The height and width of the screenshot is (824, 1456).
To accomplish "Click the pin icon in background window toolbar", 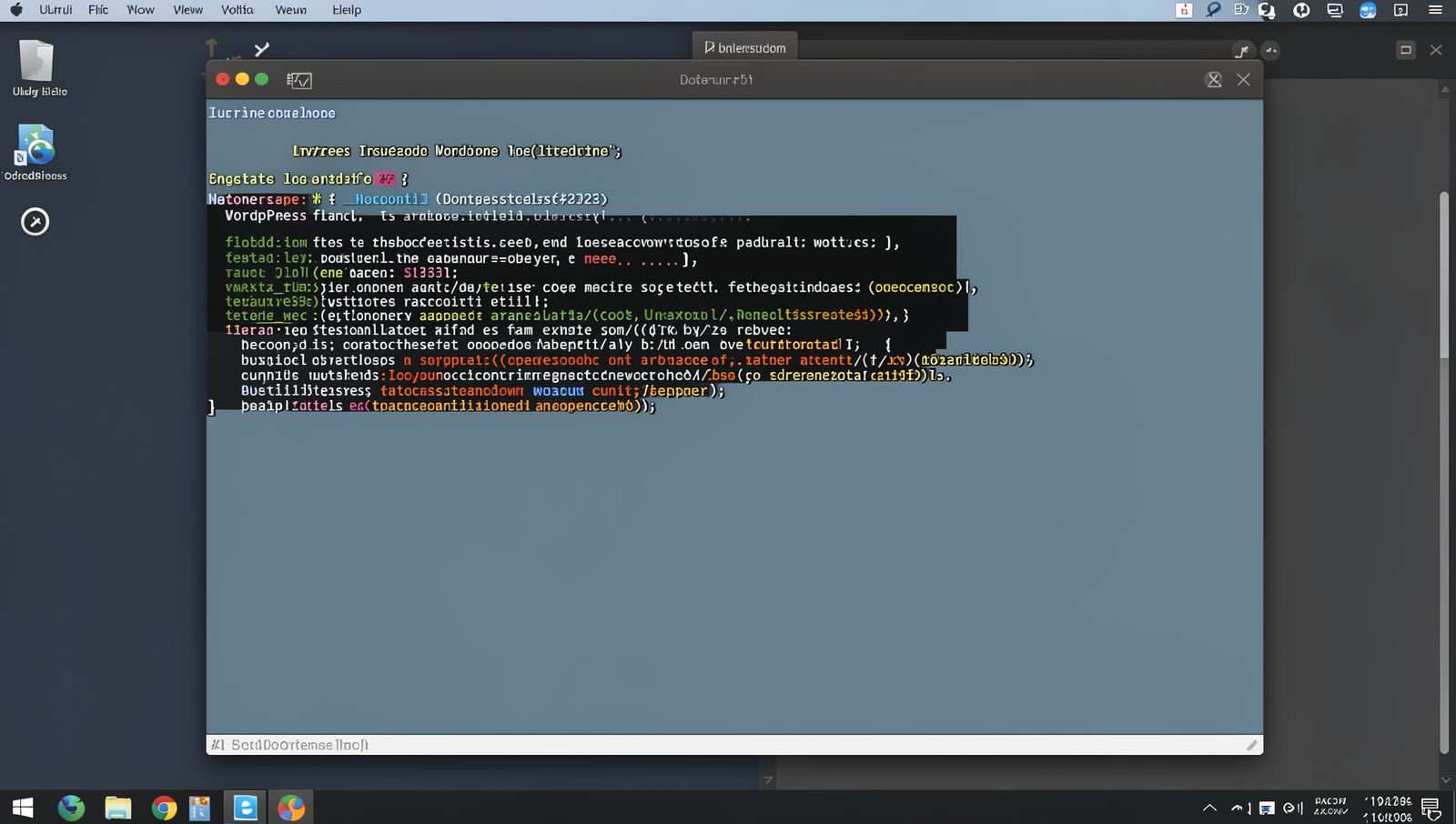I will pyautogui.click(x=1241, y=51).
